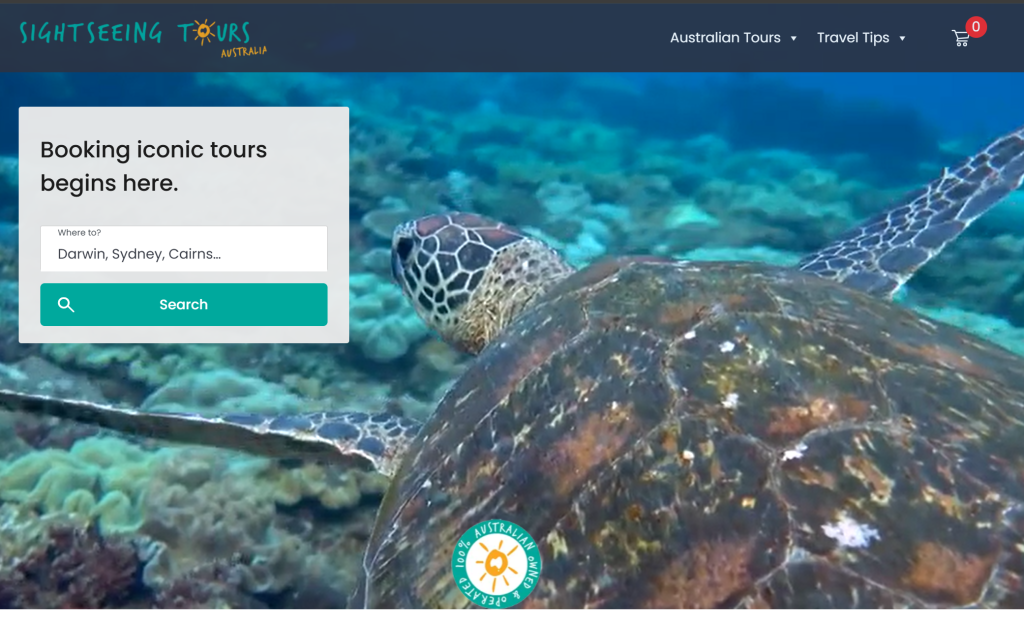The width and height of the screenshot is (1024, 624).
Task: Expand the Australian Tours dropdown arrow
Action: 793,38
